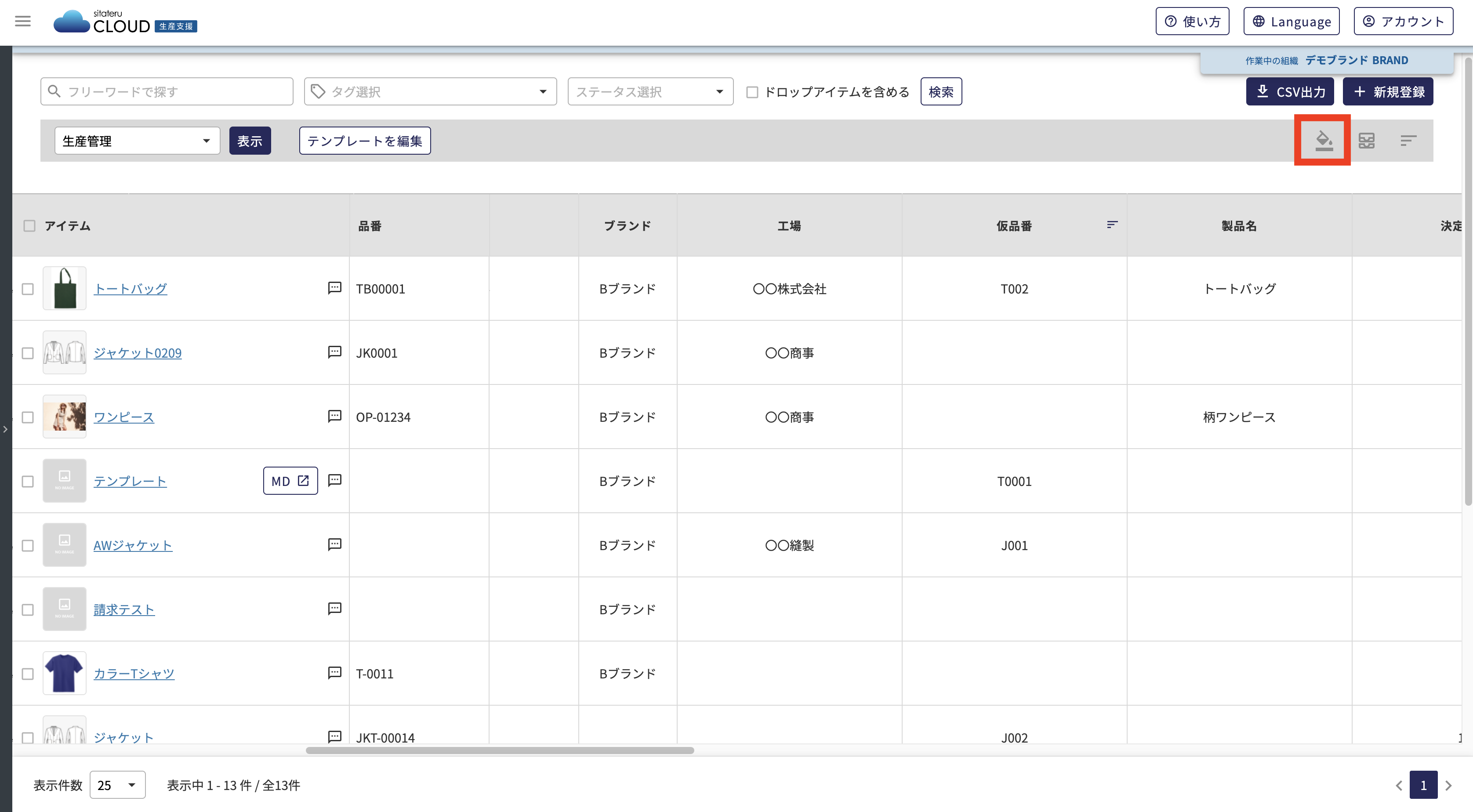Open the トートバッグ item link
Viewport: 1473px width, 812px height.
pos(131,289)
